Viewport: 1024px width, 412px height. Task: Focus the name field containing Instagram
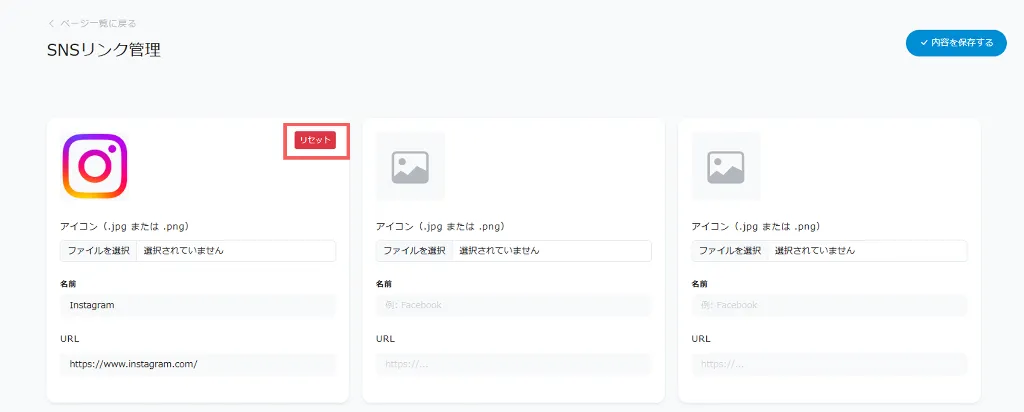click(x=198, y=305)
